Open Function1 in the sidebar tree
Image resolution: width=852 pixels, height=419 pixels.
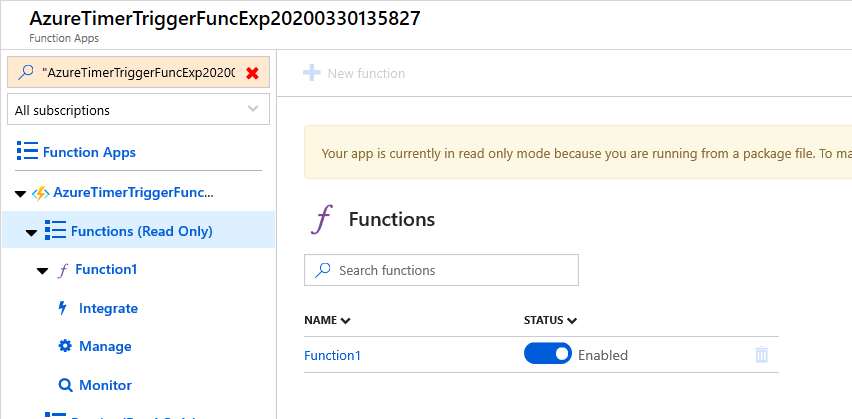tap(106, 269)
